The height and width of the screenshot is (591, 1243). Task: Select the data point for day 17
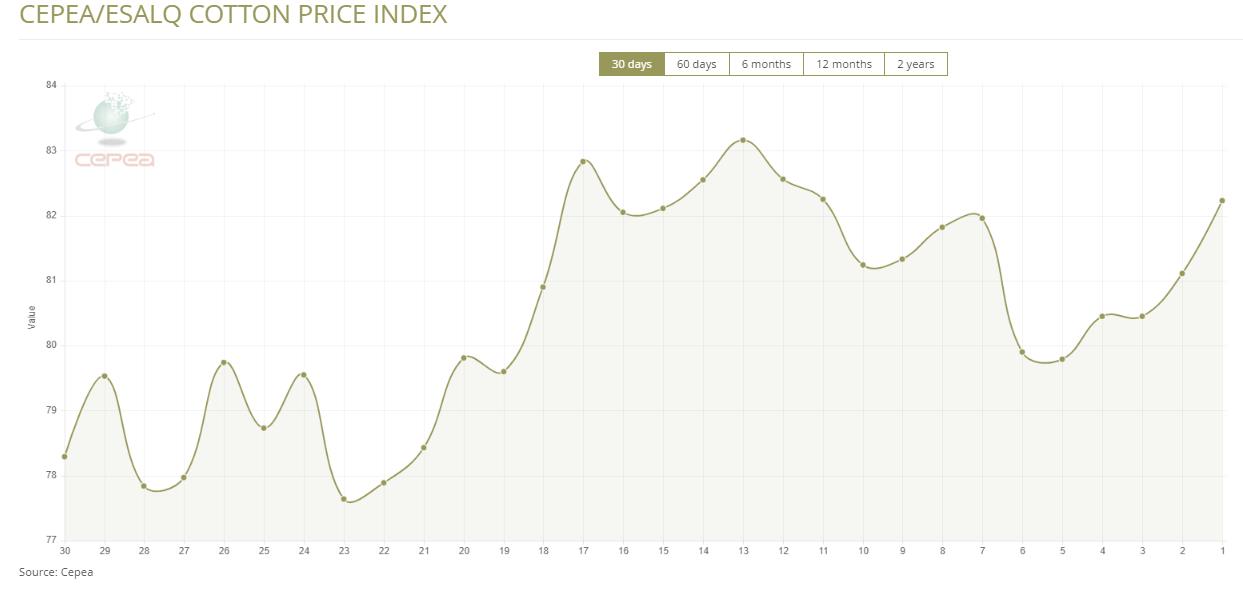point(583,161)
